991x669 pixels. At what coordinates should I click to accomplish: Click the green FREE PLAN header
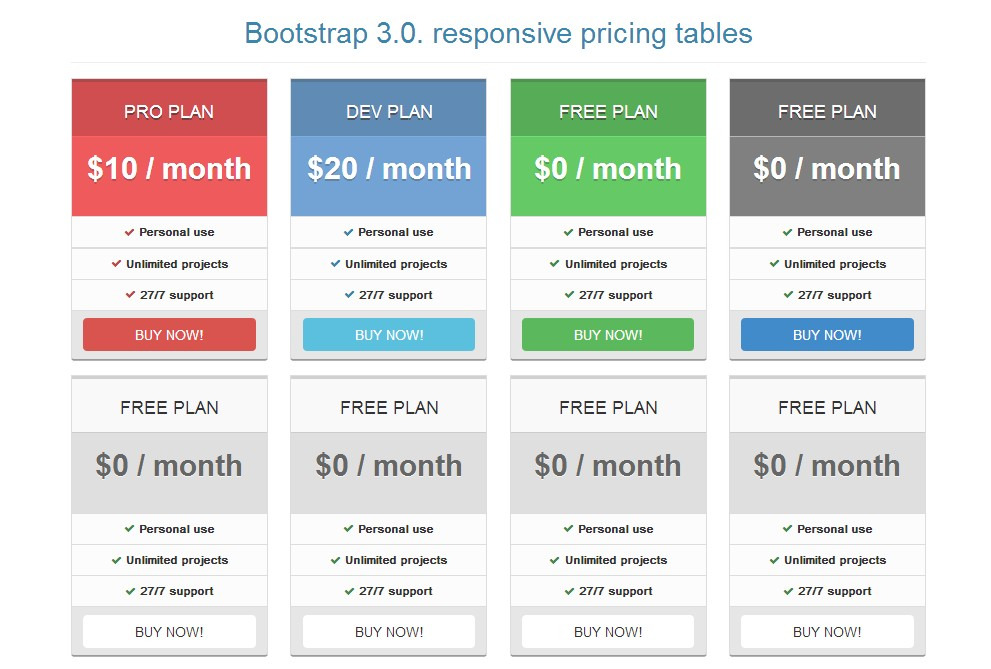point(608,111)
